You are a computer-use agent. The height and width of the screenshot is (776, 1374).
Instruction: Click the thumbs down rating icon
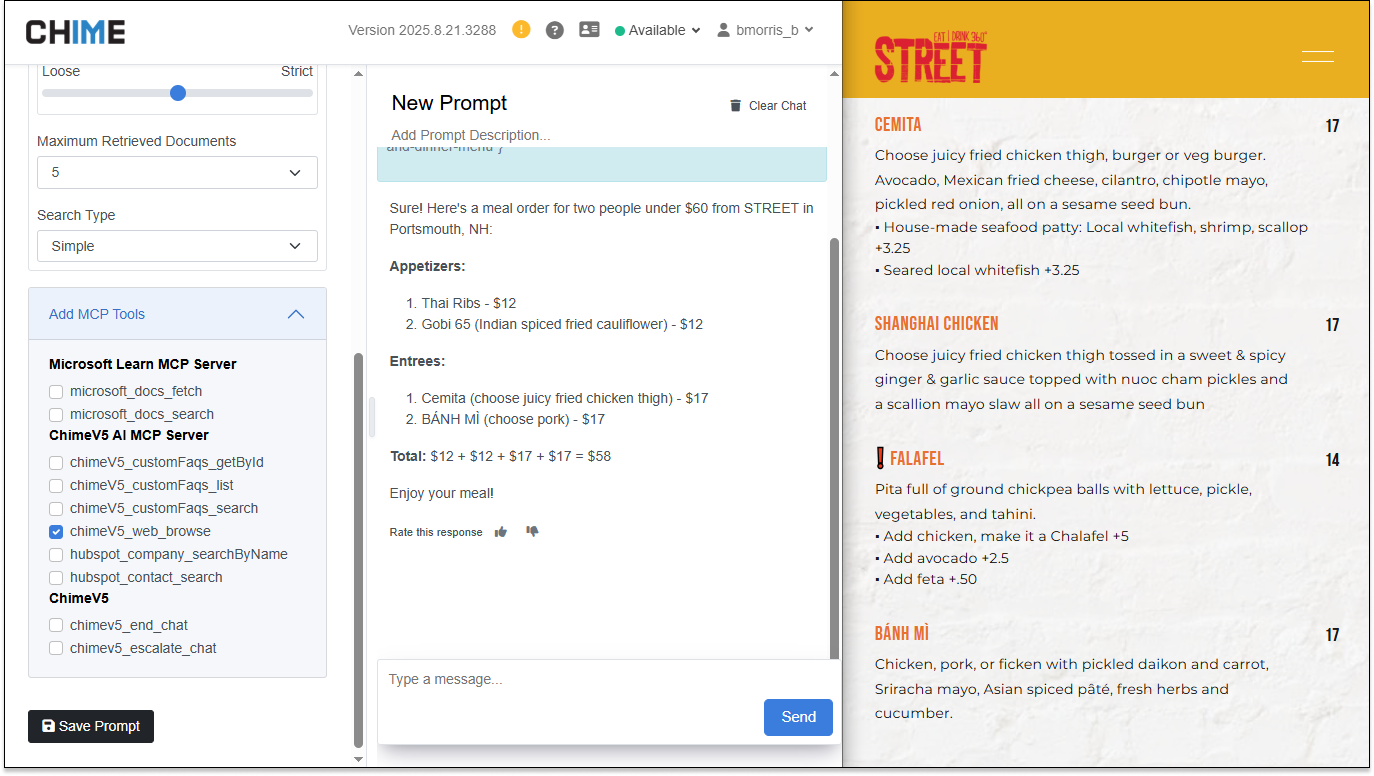point(532,532)
